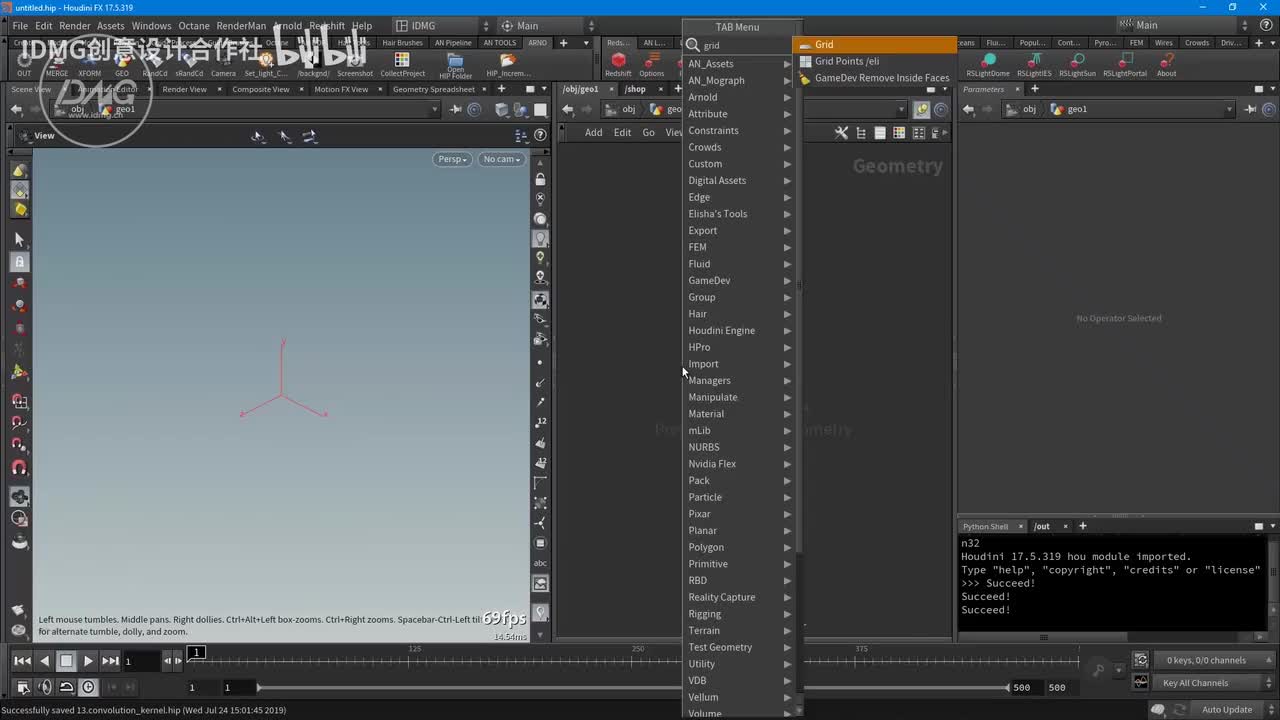Screen dimensions: 1280x720
Task: Switch to the Geometry Spreadsheet tab
Action: (x=433, y=89)
